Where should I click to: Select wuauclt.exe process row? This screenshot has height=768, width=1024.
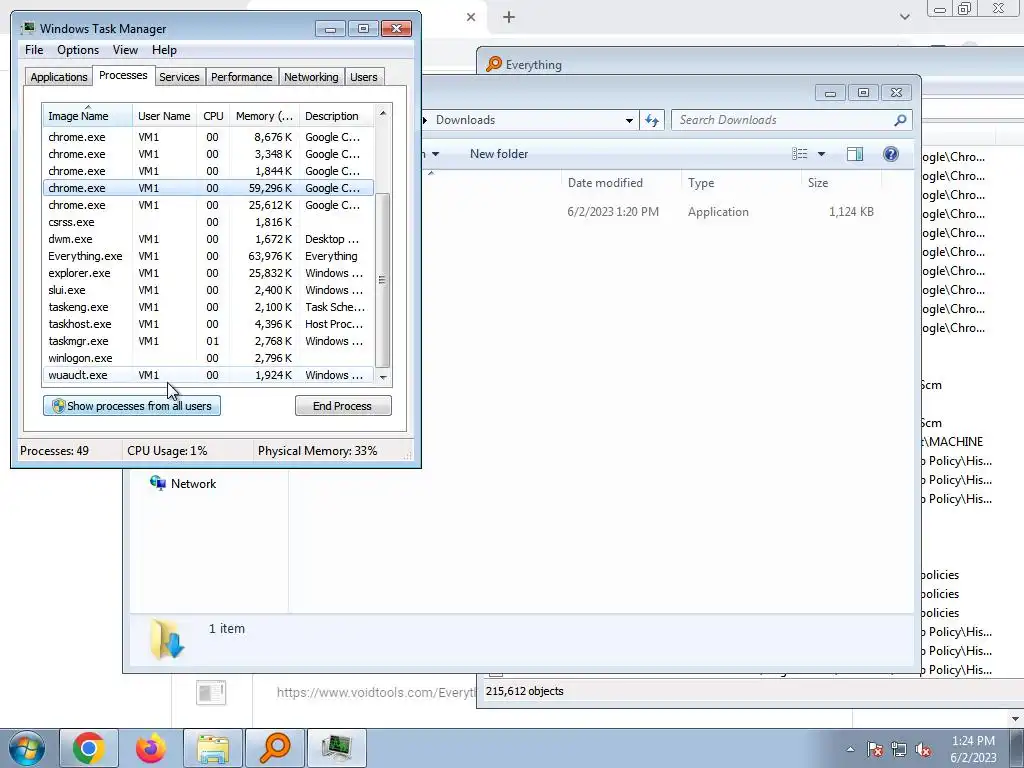[208, 375]
